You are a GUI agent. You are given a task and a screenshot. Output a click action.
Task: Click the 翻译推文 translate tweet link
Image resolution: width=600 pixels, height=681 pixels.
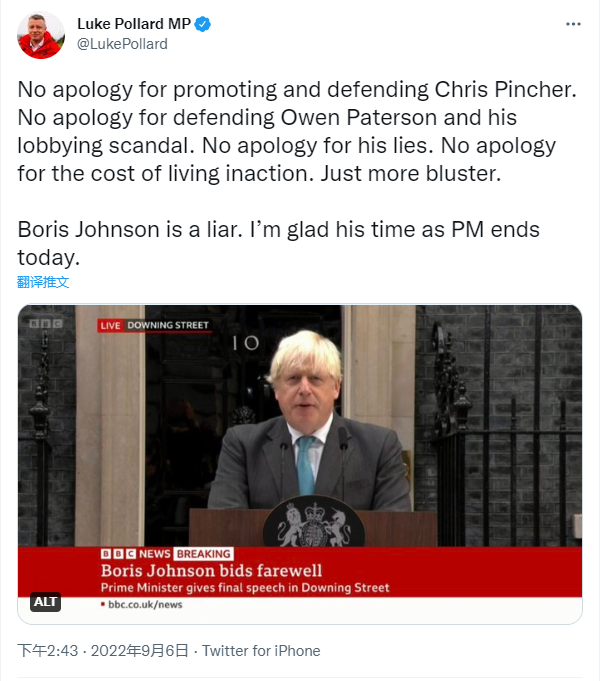(43, 282)
